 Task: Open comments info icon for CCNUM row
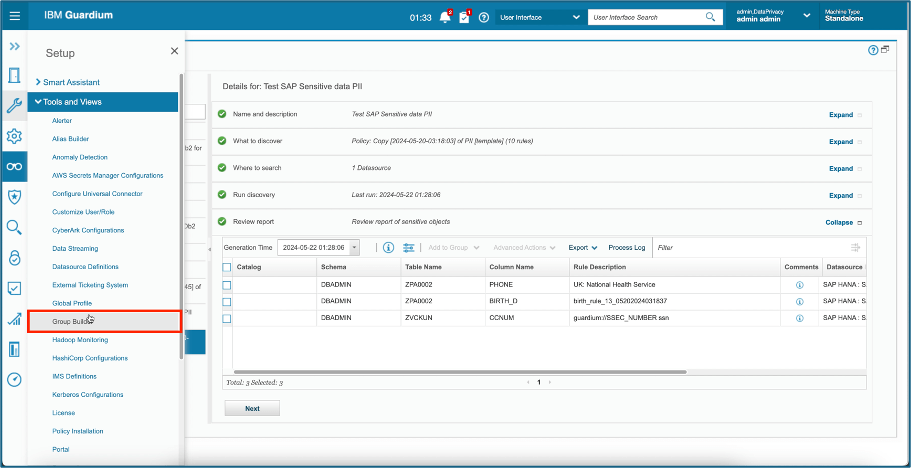tap(800, 319)
